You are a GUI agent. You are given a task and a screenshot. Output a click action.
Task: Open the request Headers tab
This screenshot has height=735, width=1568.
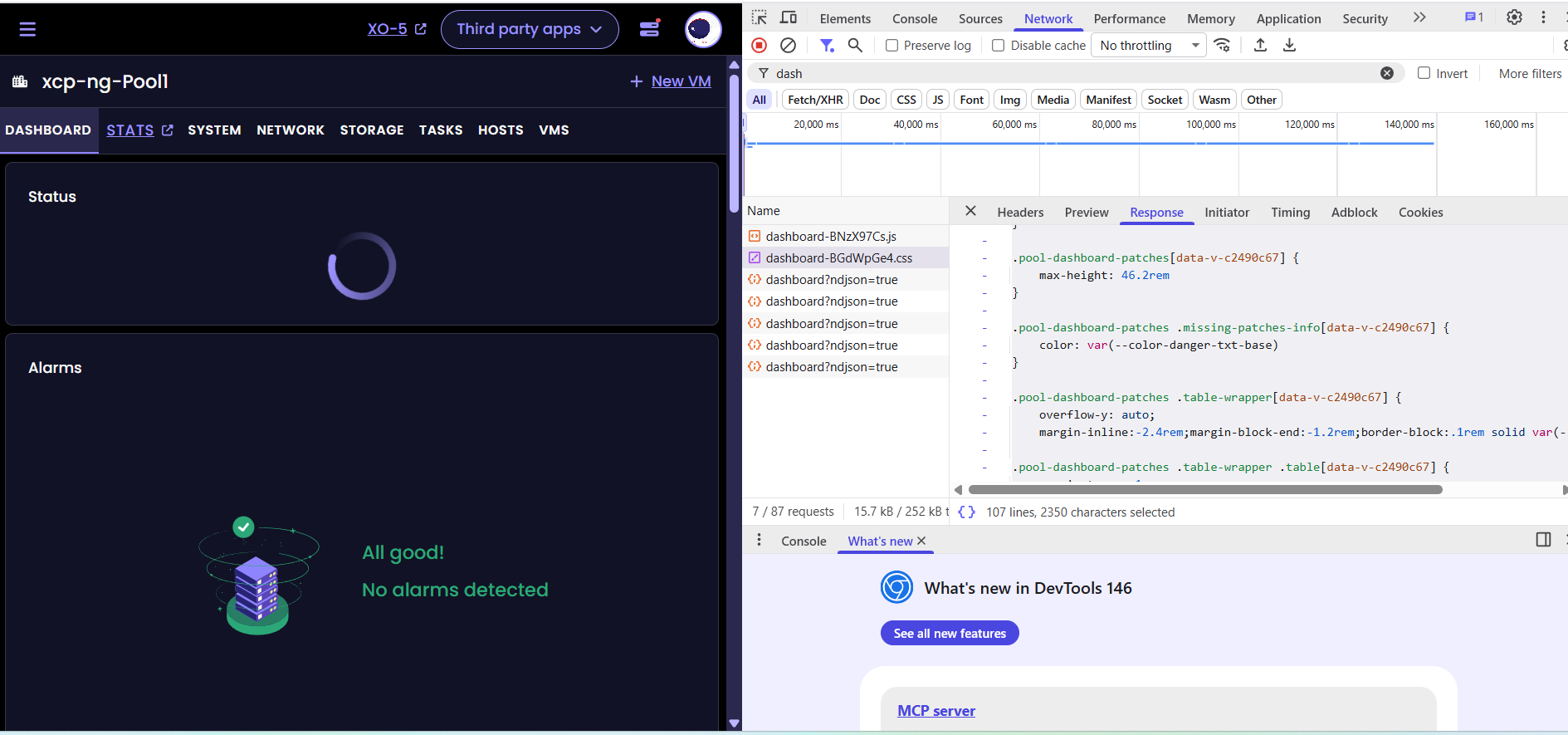coord(1020,213)
